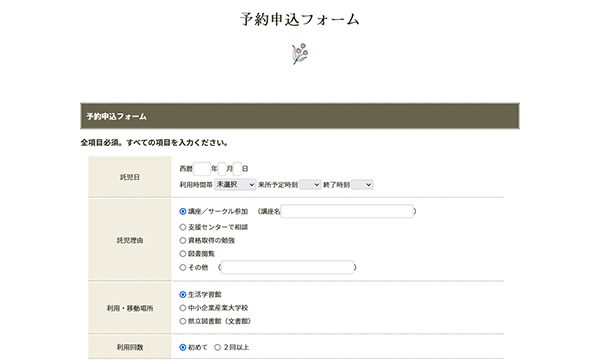Click the flower illustration under the title
Screen dimensions: 600x360
(300, 54)
